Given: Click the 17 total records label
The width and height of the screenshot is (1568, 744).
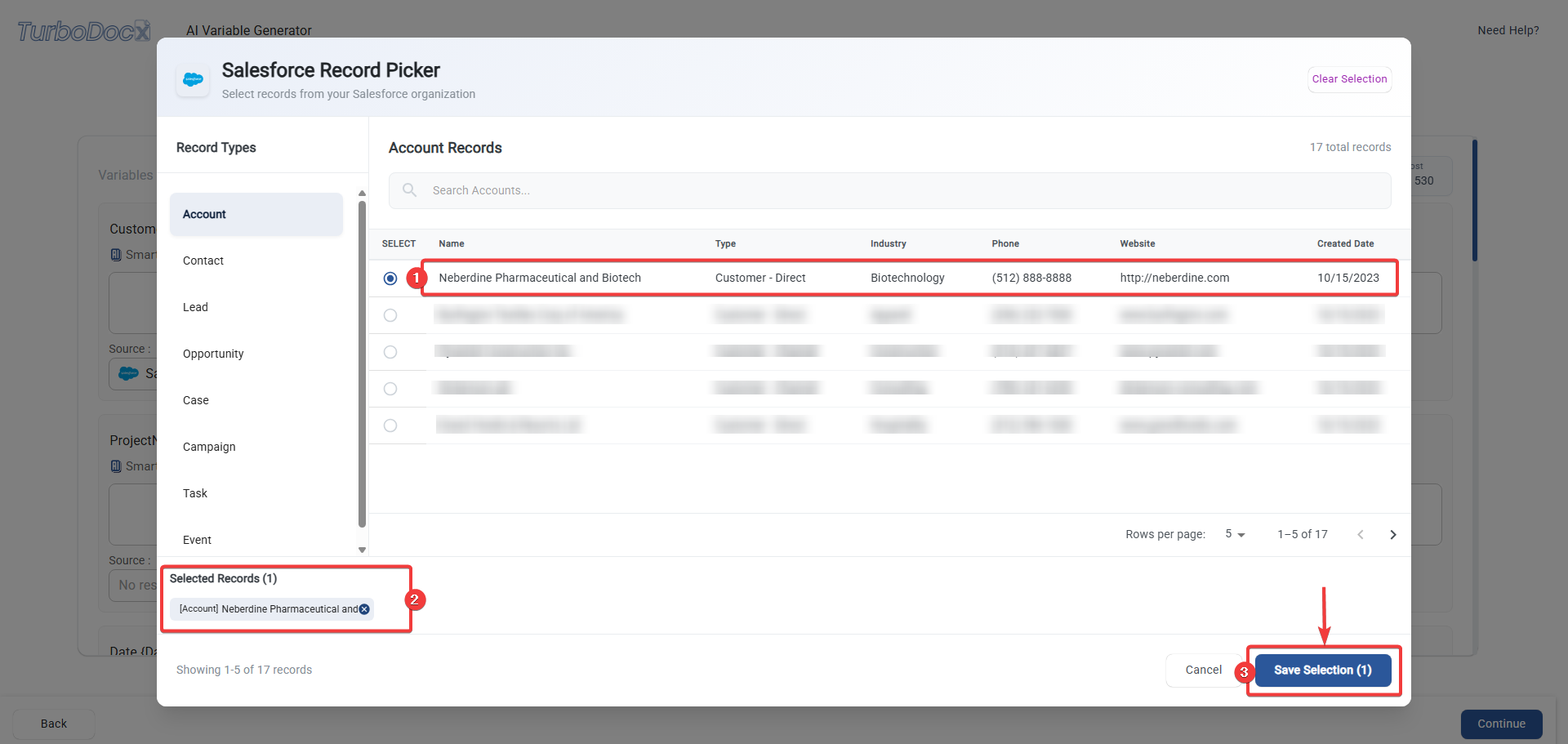Looking at the screenshot, I should tap(1351, 147).
